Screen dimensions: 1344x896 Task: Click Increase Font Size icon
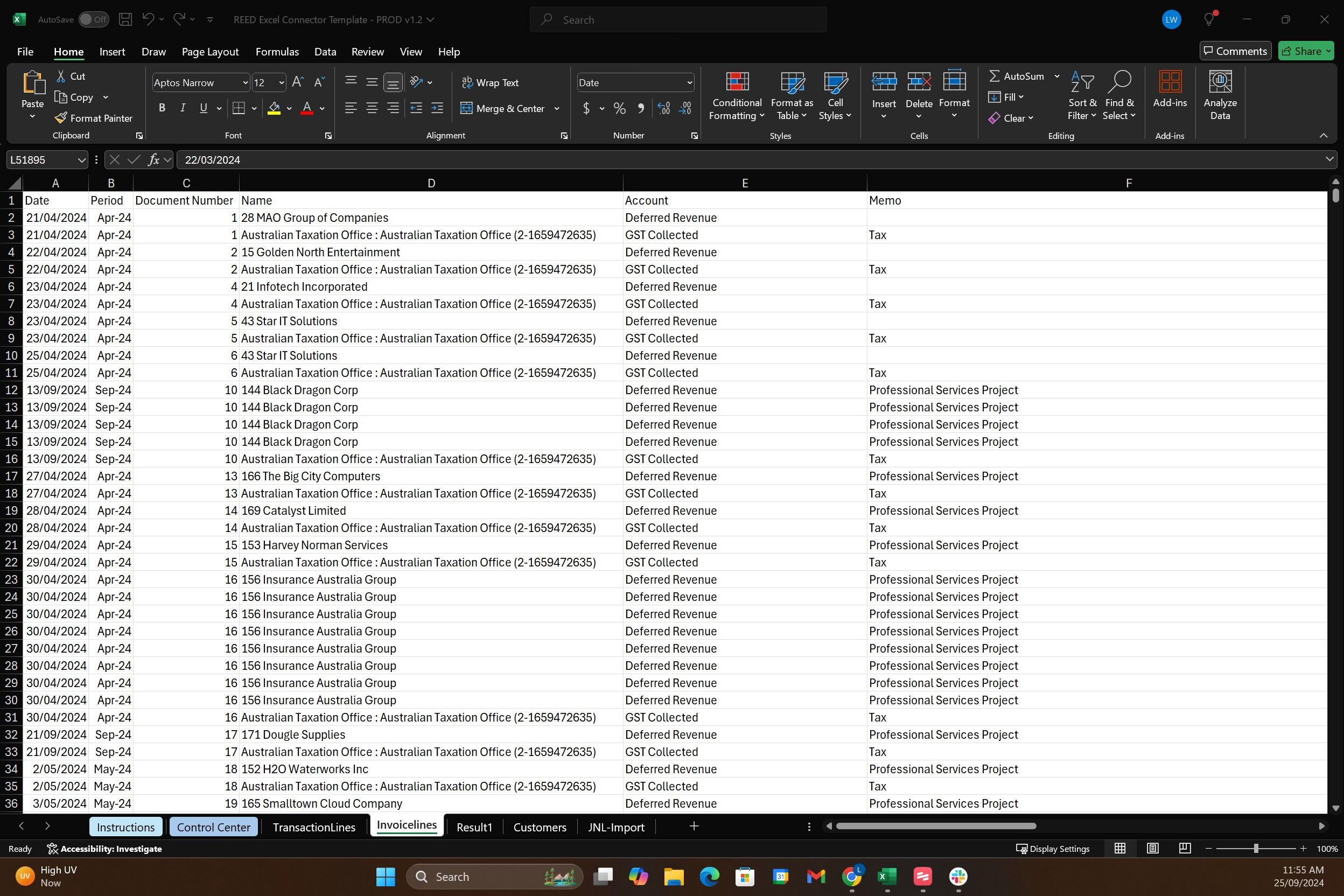point(297,82)
